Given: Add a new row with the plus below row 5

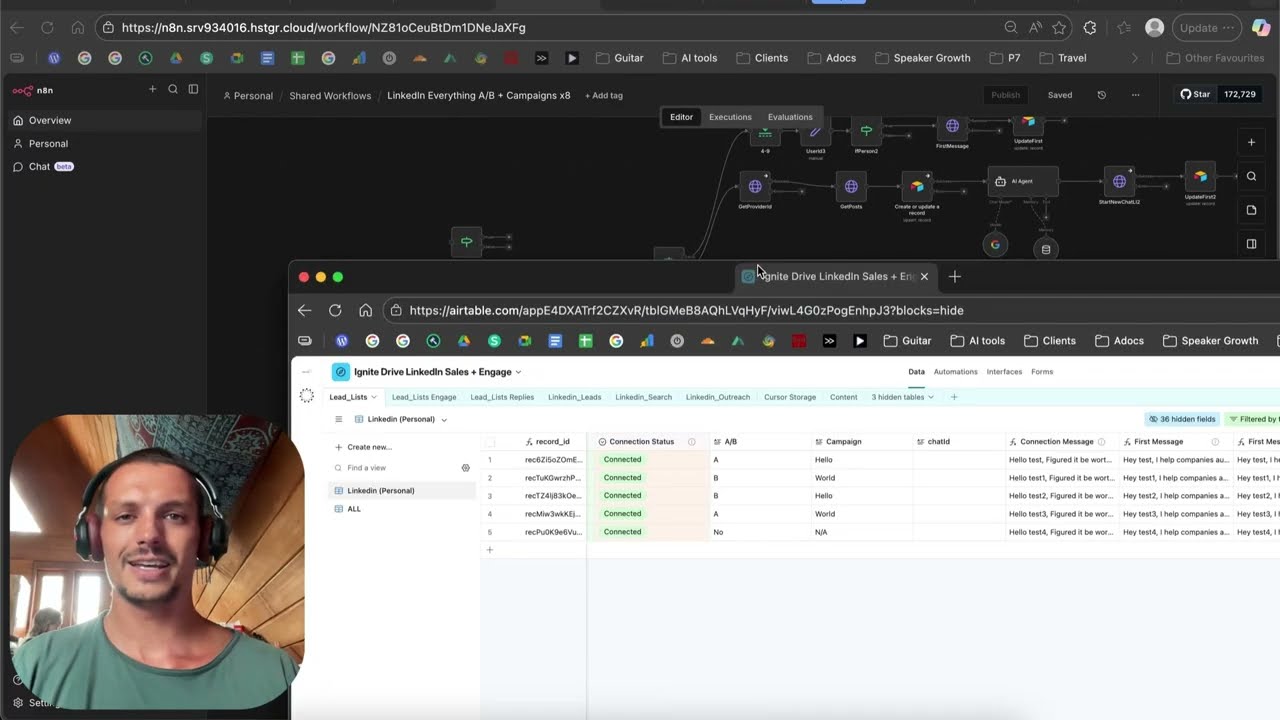Looking at the screenshot, I should (489, 549).
